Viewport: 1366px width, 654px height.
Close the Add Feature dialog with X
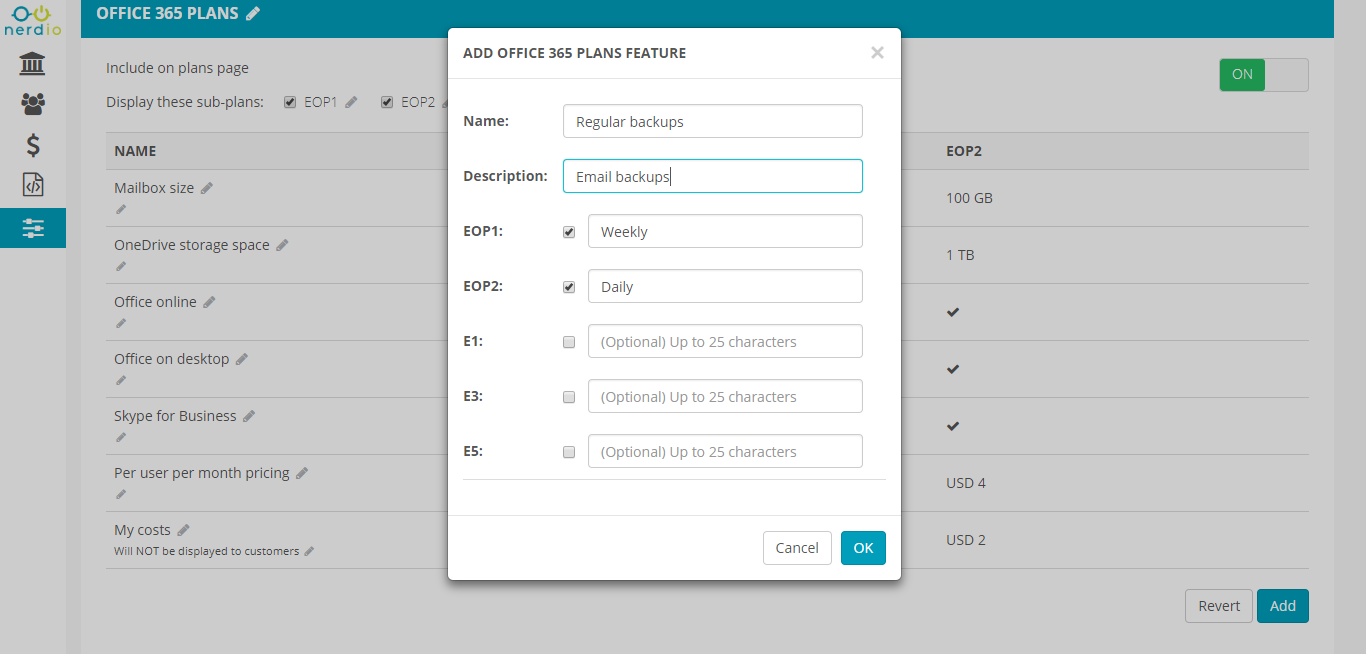tap(877, 53)
